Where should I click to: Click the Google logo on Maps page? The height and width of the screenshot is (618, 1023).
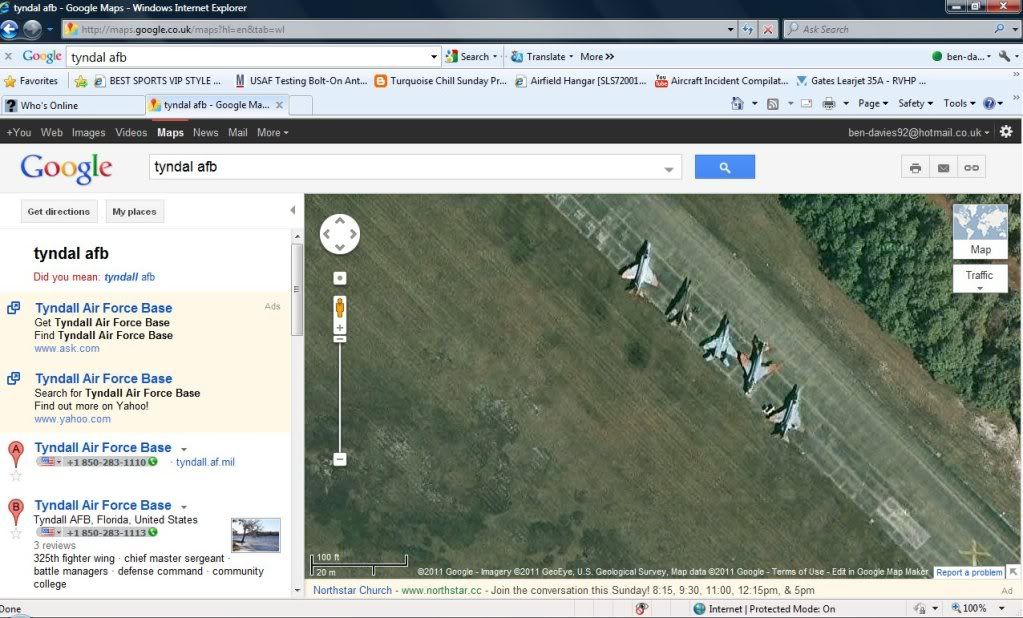pos(66,168)
